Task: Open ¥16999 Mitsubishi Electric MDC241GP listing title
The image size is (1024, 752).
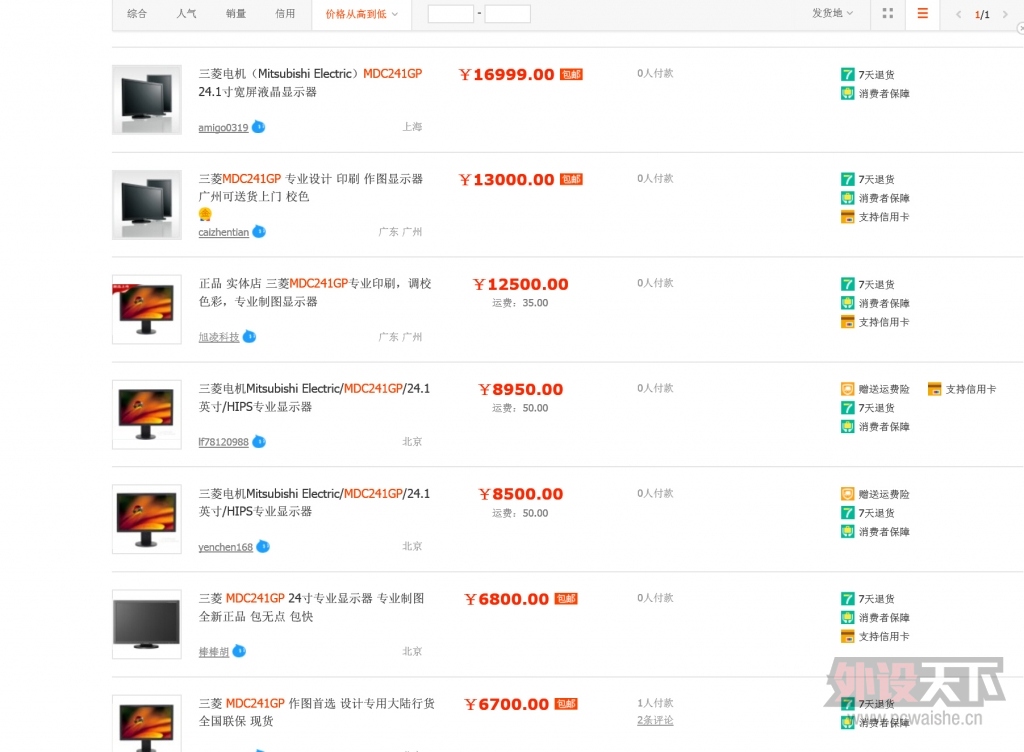Action: coord(311,83)
